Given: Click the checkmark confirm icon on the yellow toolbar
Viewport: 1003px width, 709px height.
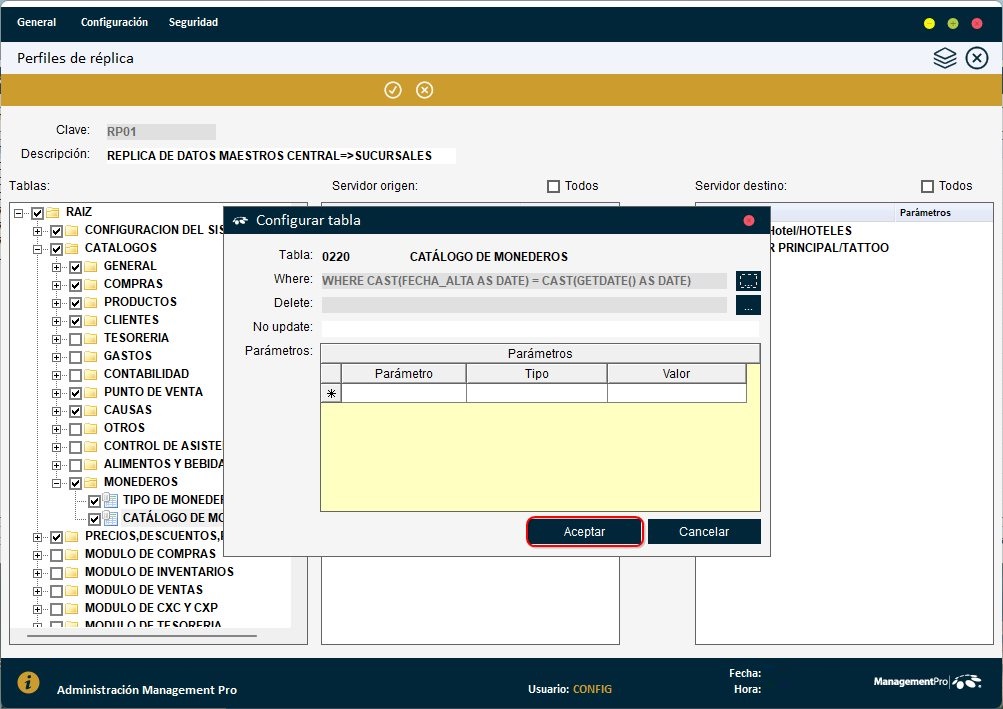Looking at the screenshot, I should (392, 90).
